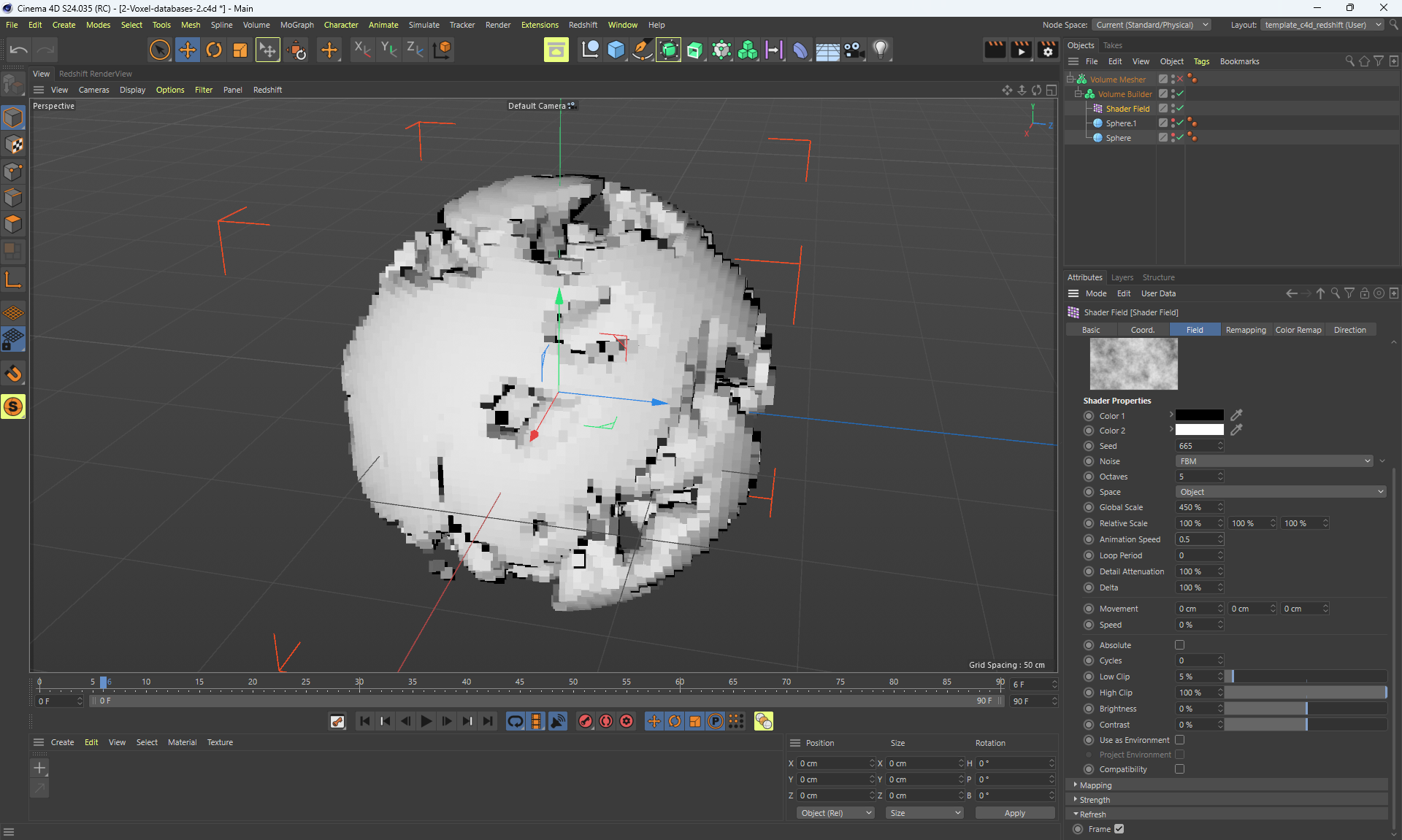The height and width of the screenshot is (840, 1402).
Task: Select the Rotate tool icon
Action: tap(214, 50)
